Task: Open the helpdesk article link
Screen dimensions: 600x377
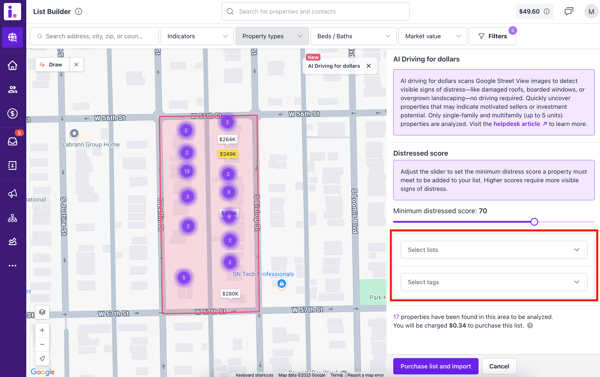Action: click(x=520, y=124)
